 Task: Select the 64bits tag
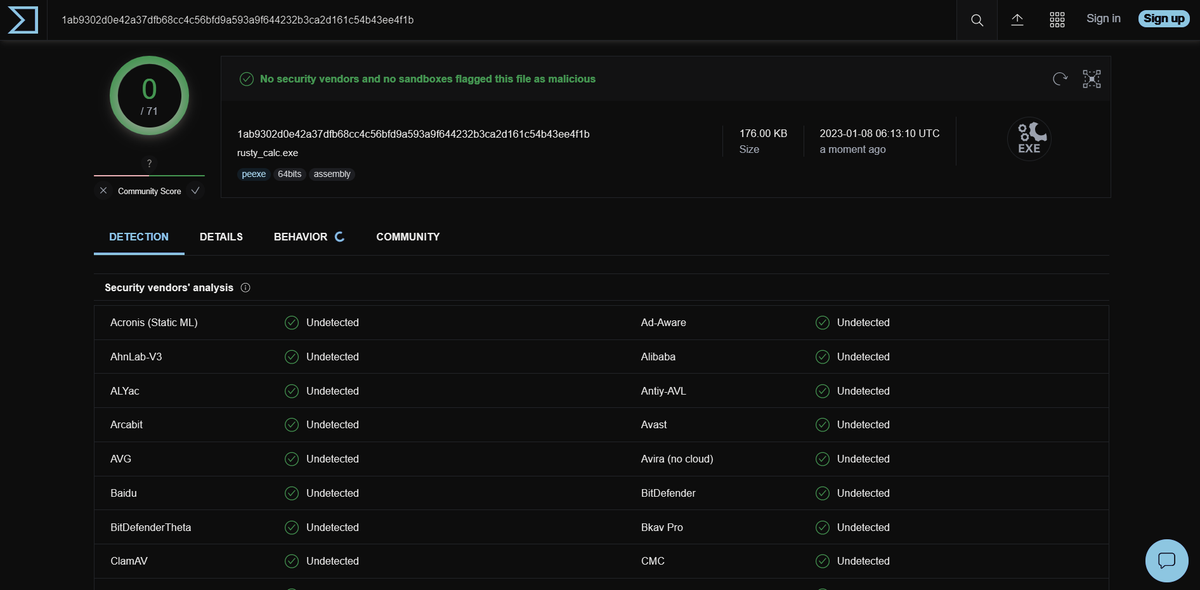[x=290, y=174]
